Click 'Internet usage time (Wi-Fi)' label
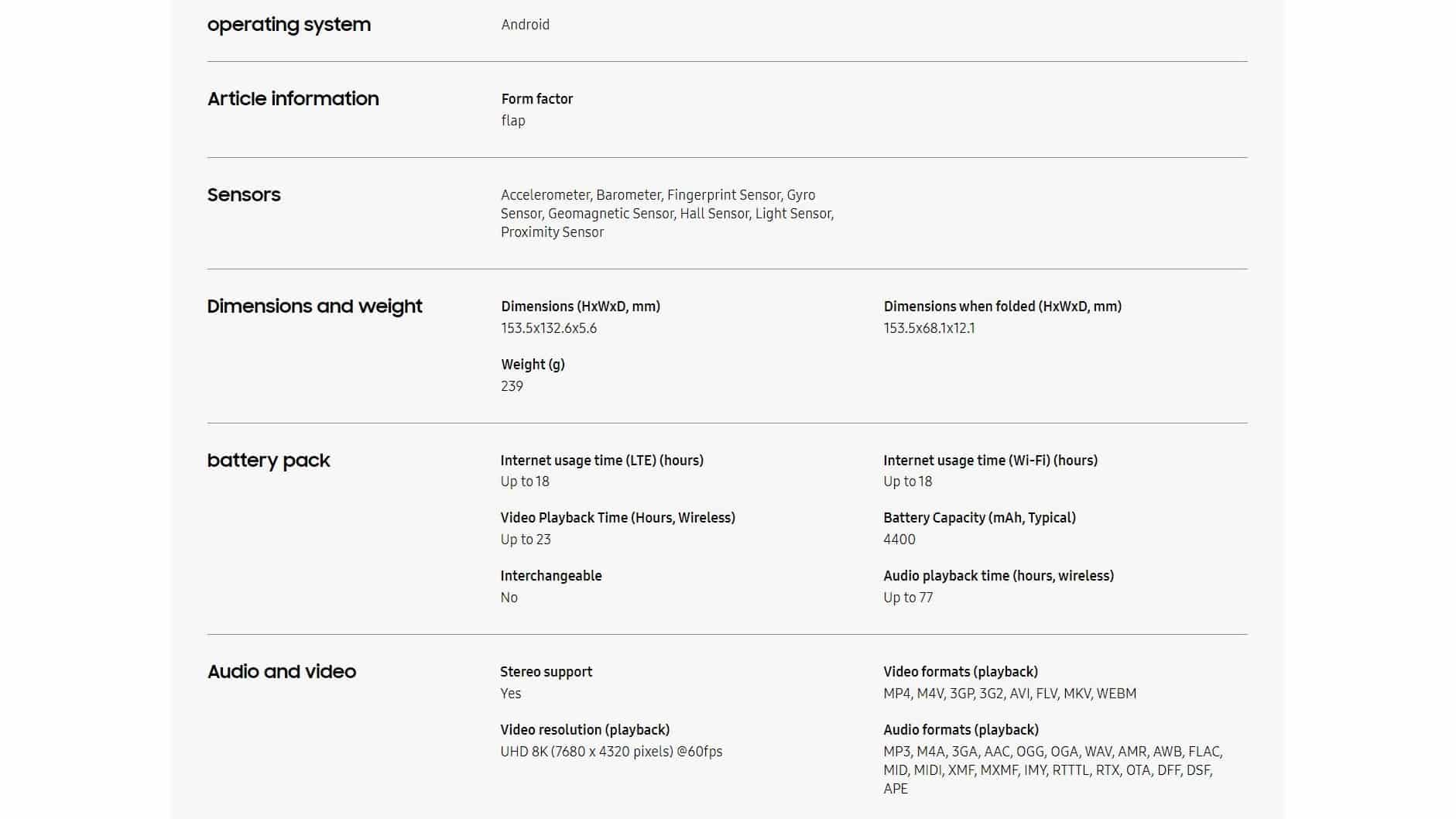 [990, 461]
